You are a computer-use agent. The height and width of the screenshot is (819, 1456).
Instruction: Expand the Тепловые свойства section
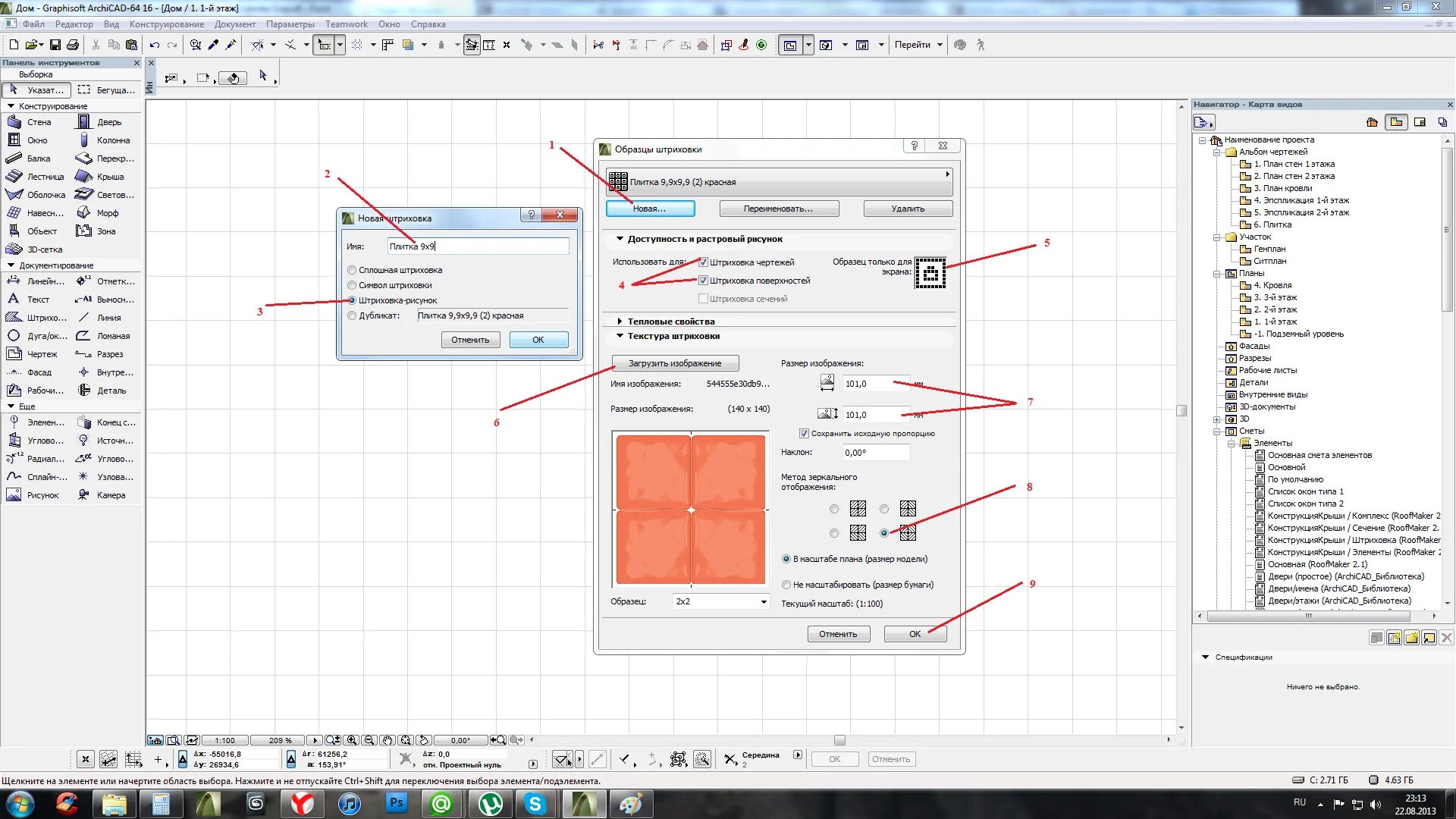[x=620, y=322]
